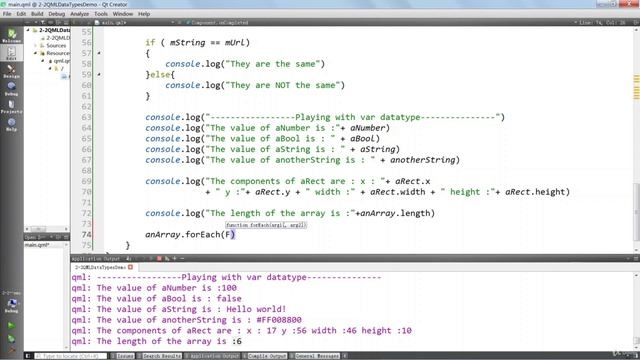
Task: Open the Help mode
Action: pyautogui.click(x=11, y=124)
